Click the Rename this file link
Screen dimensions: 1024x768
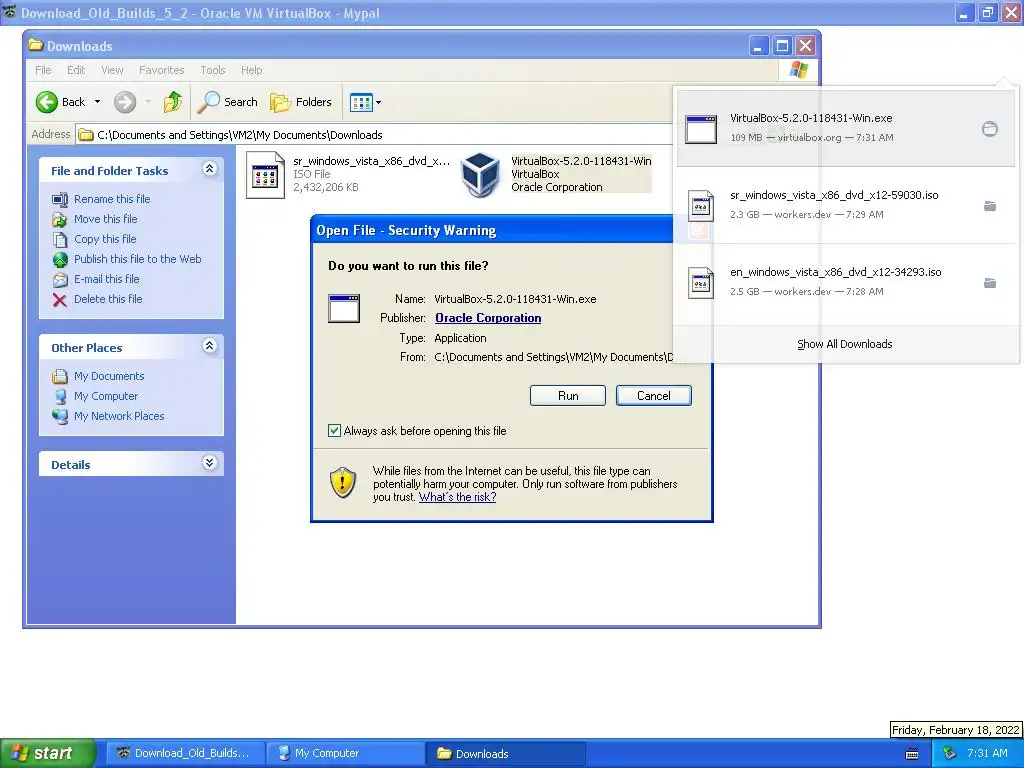[x=112, y=199]
